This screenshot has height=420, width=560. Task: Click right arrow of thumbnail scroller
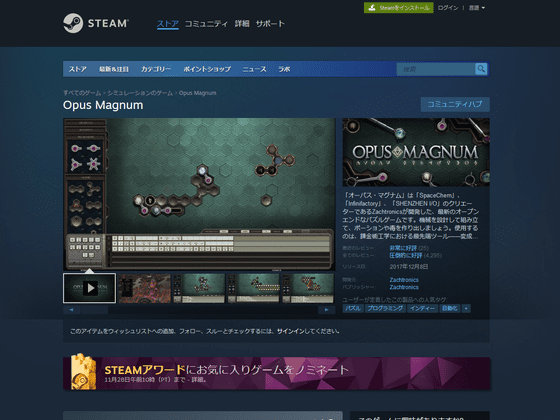pos(326,310)
